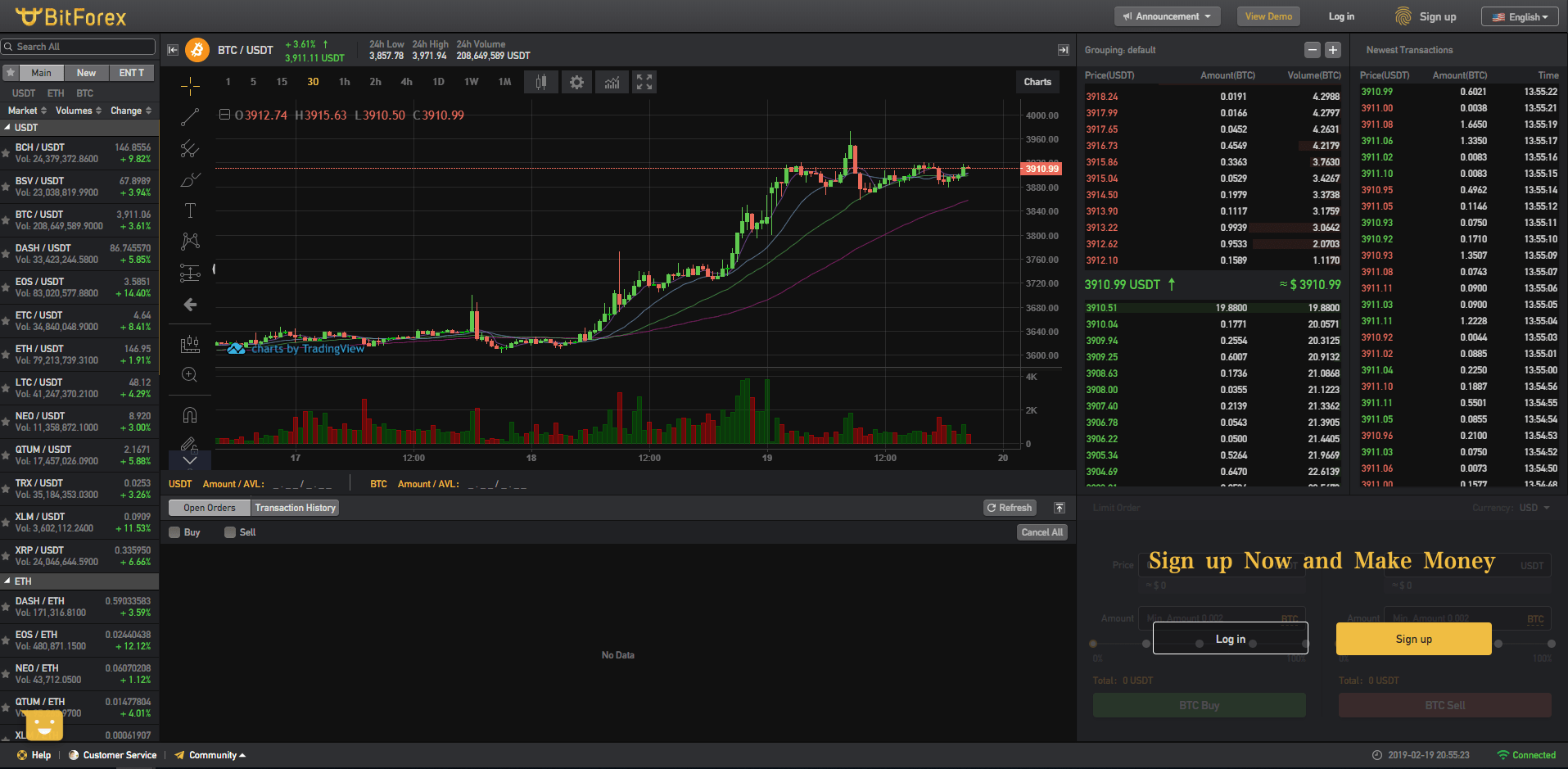The image size is (1568, 769).
Task: Sort pairs by Volumes
Action: pyautogui.click(x=79, y=111)
